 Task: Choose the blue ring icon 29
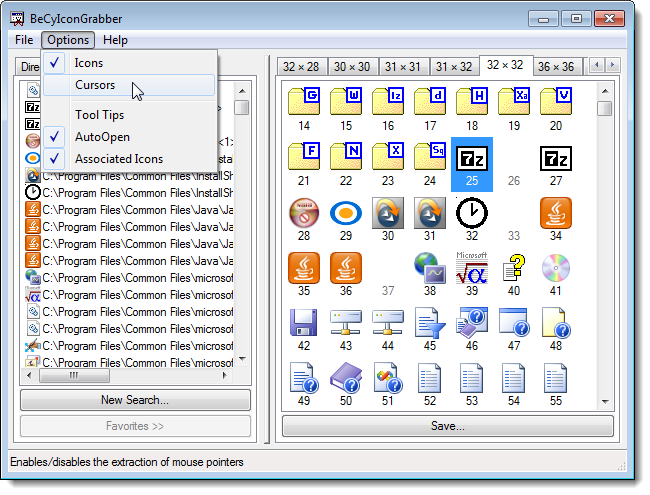coord(346,214)
